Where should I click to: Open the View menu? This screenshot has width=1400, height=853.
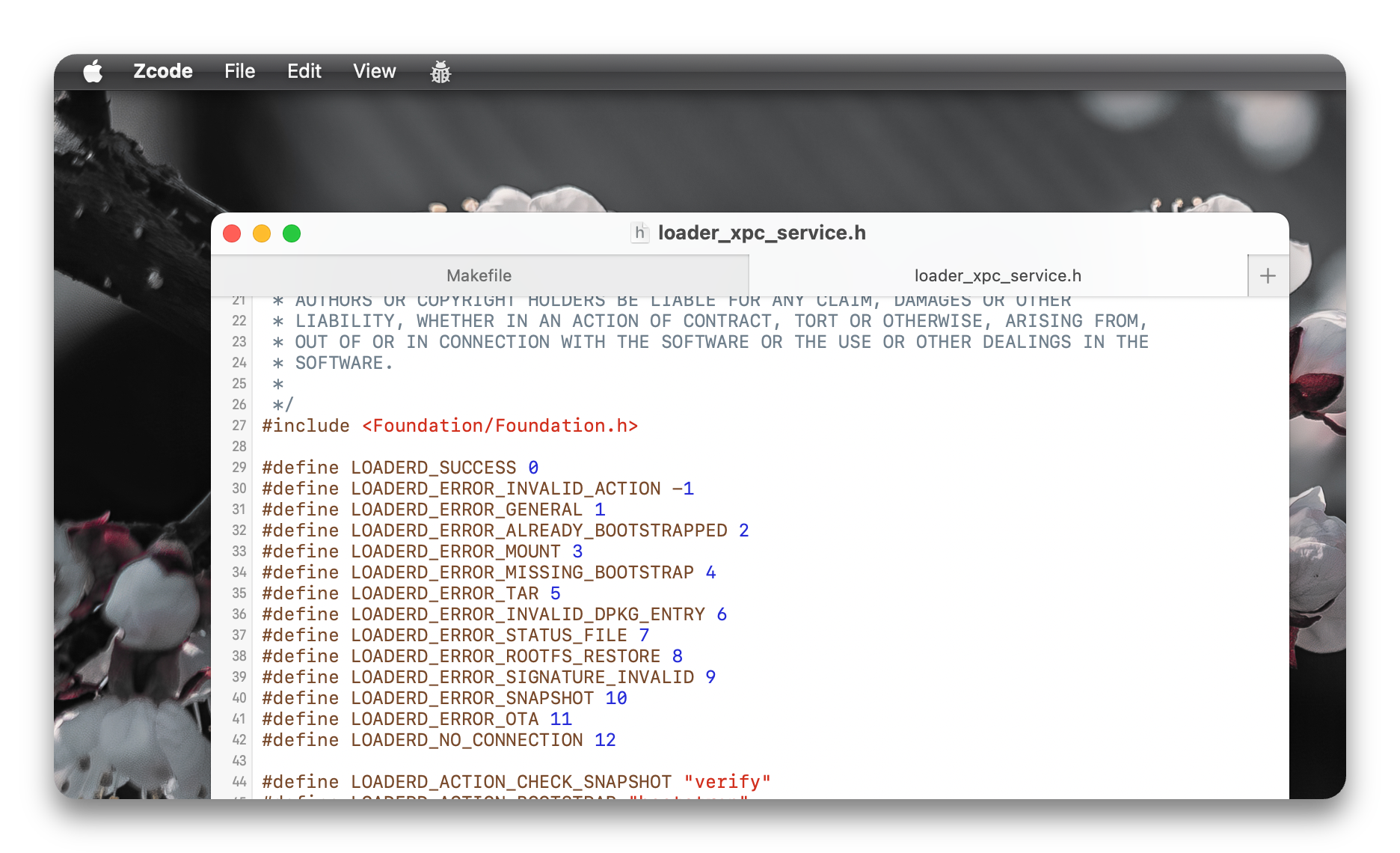tap(375, 71)
